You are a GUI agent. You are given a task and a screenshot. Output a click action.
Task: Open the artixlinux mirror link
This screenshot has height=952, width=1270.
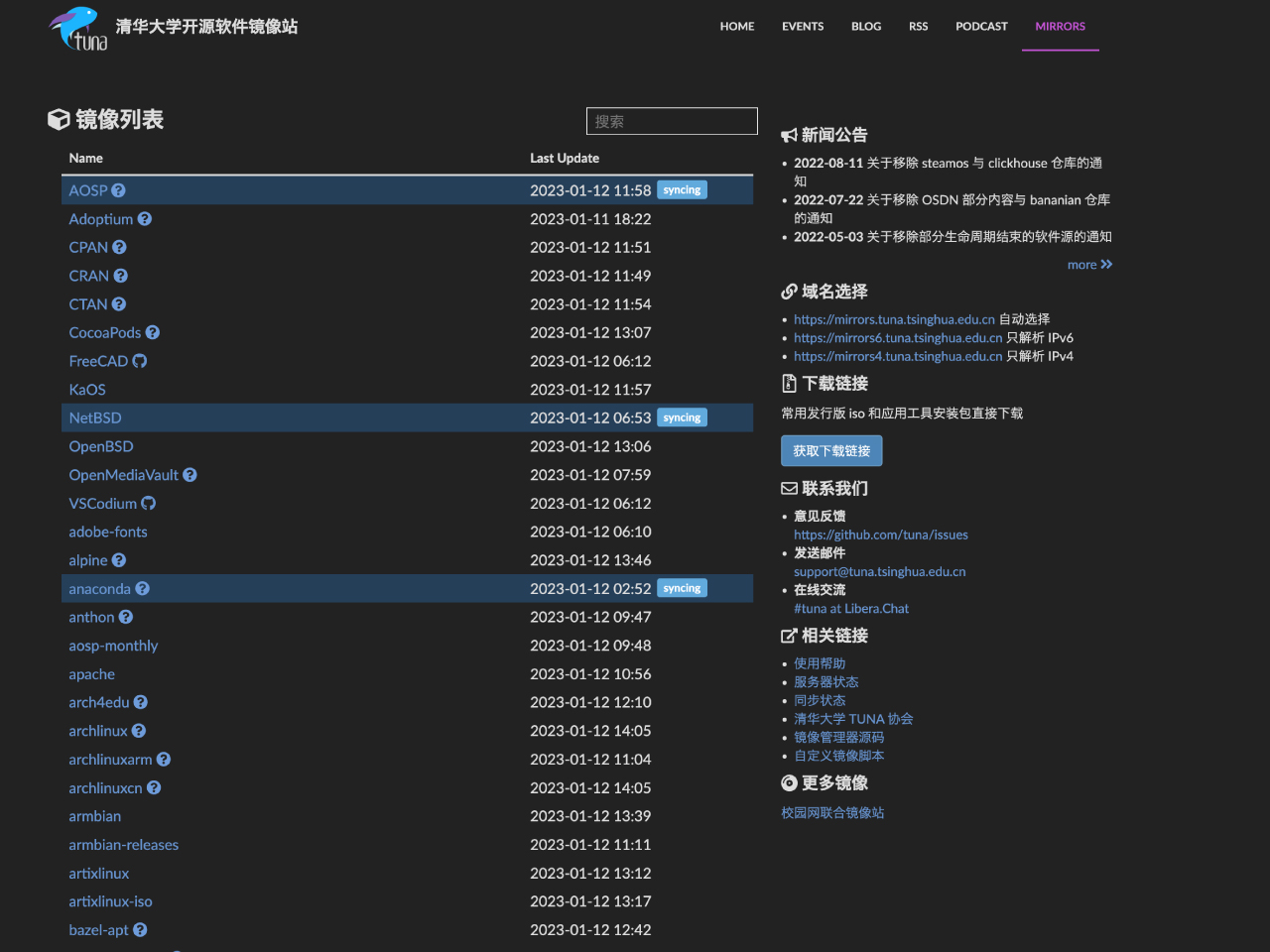click(x=99, y=874)
